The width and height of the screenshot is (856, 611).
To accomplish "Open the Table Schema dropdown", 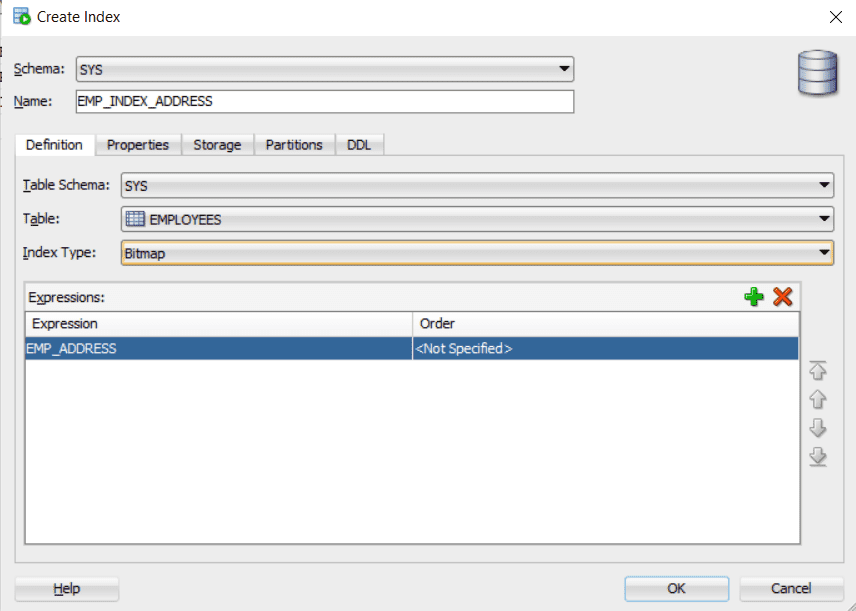I will [826, 185].
